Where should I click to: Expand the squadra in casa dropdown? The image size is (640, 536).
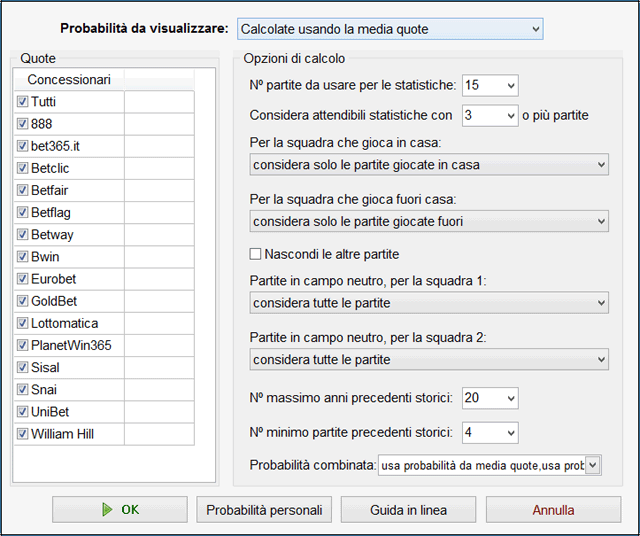tap(429, 165)
